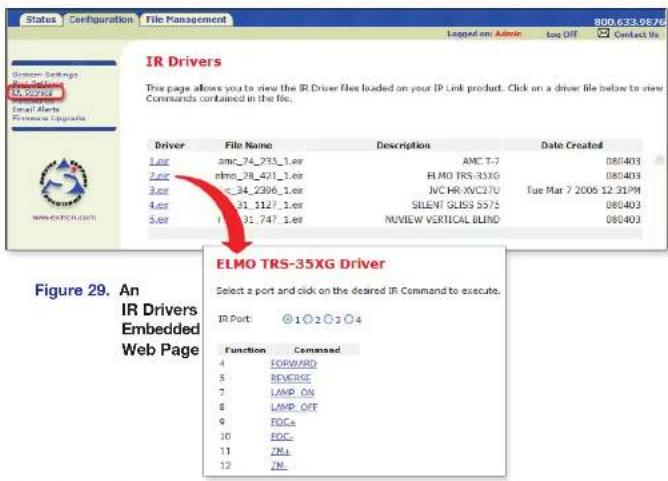The image size is (668, 481).
Task: Execute the LAMP_OFF IR command
Action: coord(294,408)
